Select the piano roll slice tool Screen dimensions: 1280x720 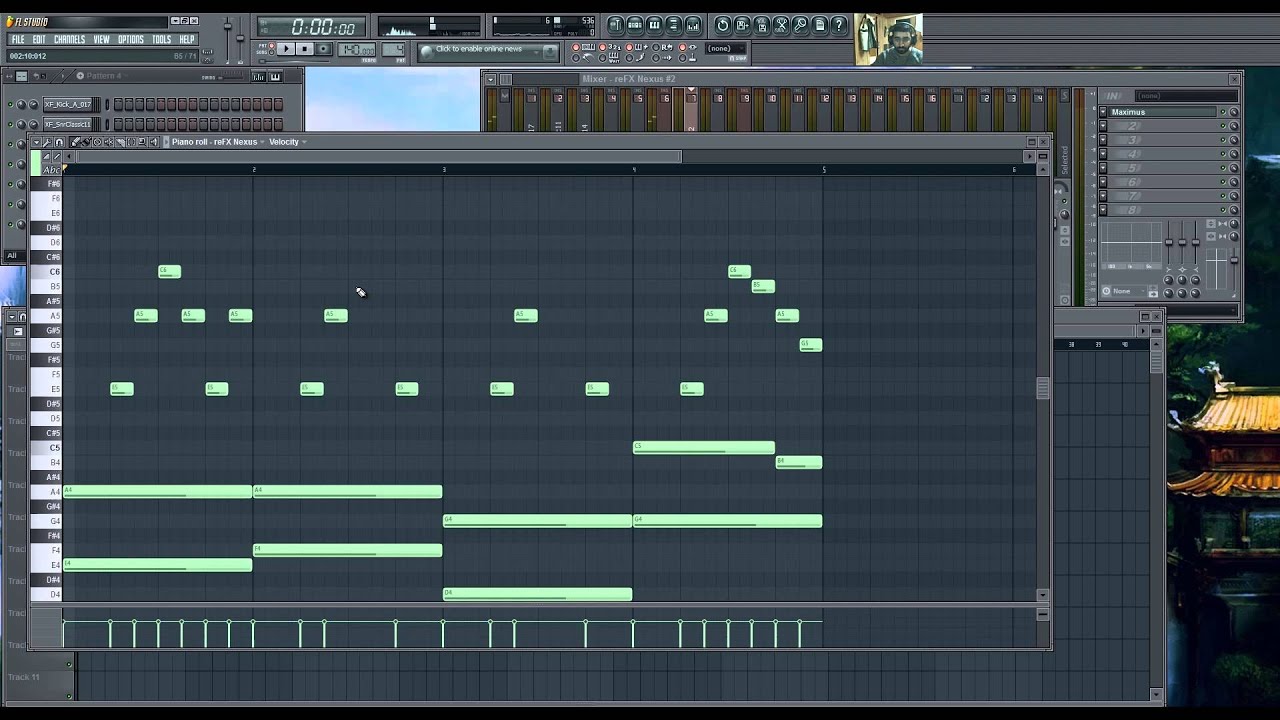[120, 142]
